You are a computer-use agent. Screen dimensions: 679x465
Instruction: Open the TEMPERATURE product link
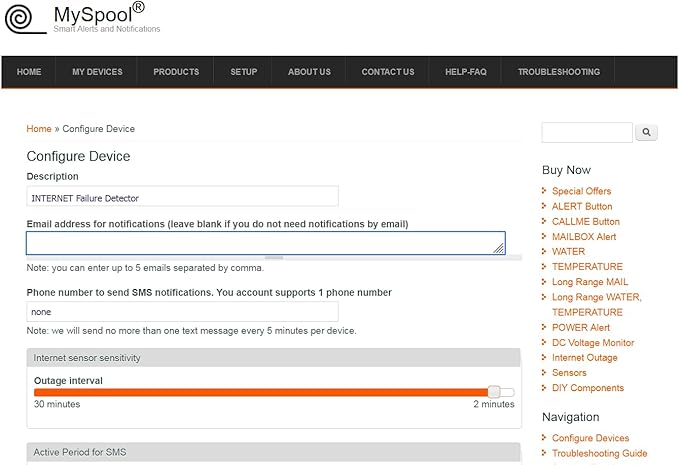(587, 267)
